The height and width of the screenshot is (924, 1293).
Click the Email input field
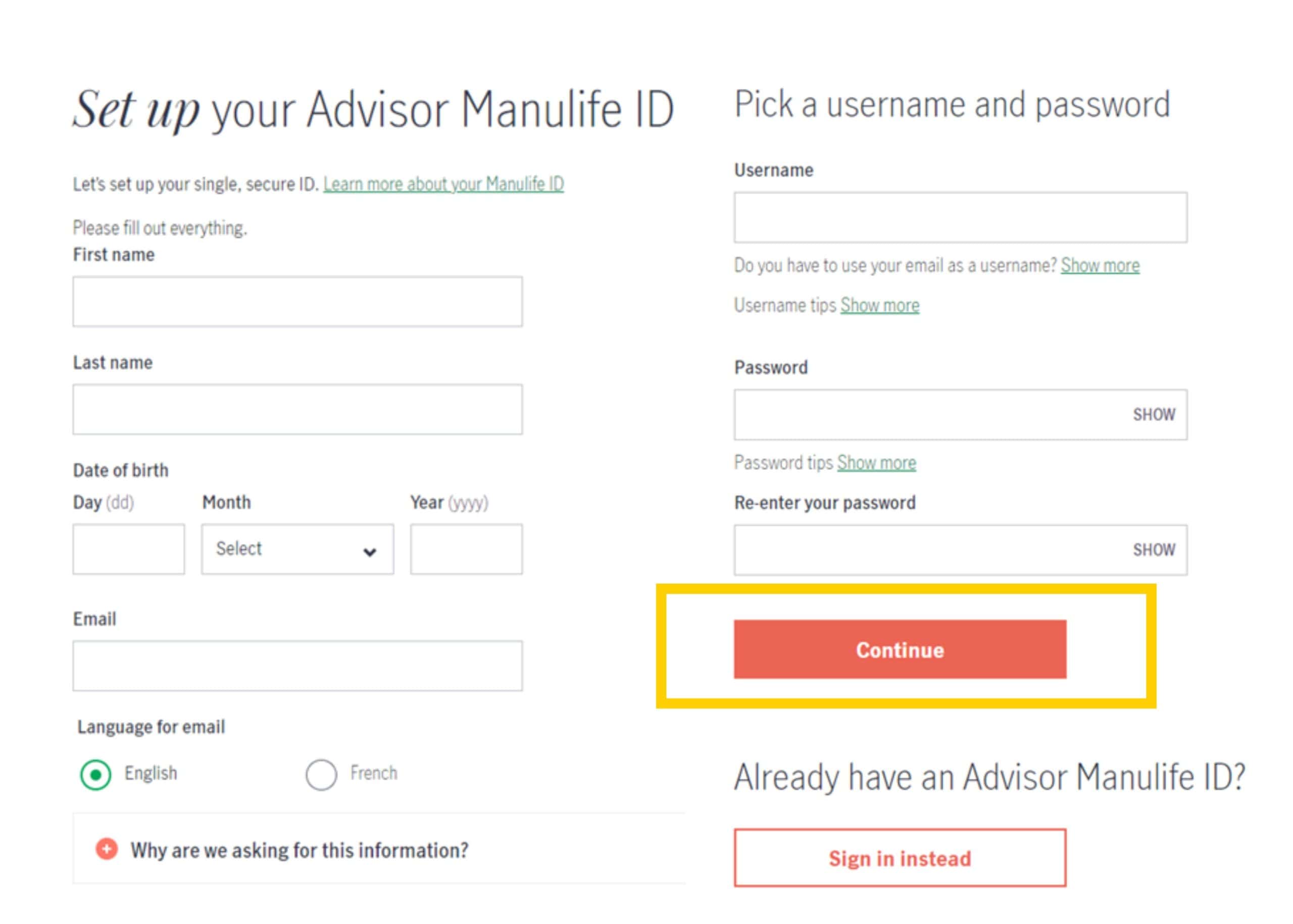coord(297,664)
